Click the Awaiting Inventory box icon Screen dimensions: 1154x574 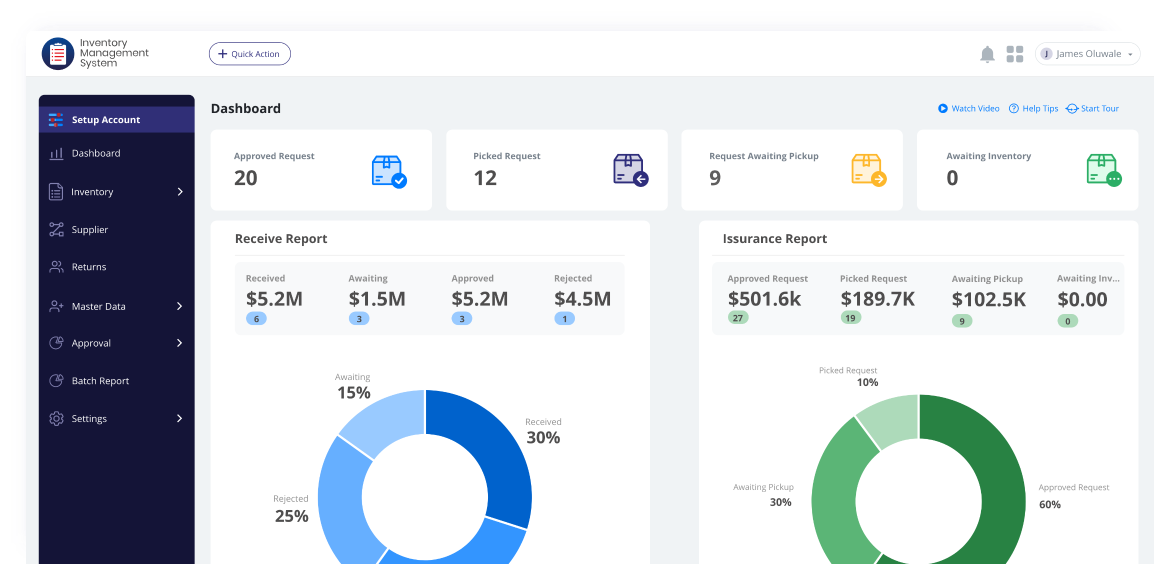pyautogui.click(x=1103, y=171)
